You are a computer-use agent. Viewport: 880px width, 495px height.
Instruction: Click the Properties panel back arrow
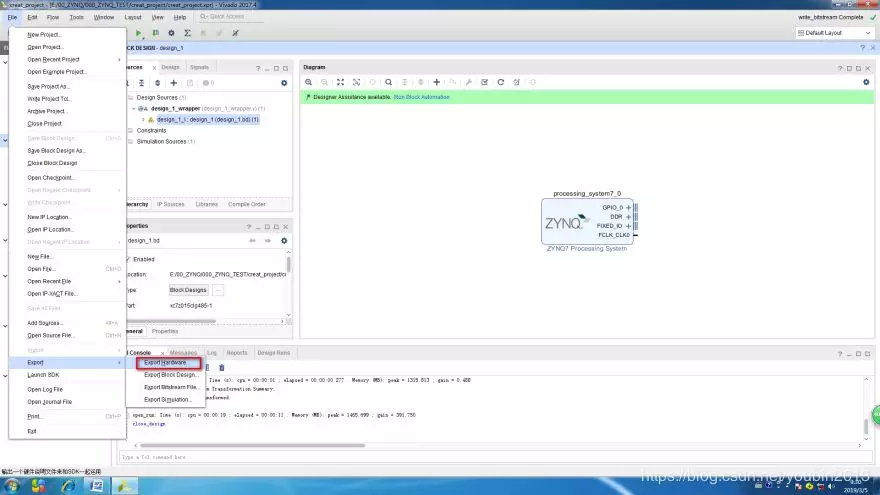click(252, 241)
